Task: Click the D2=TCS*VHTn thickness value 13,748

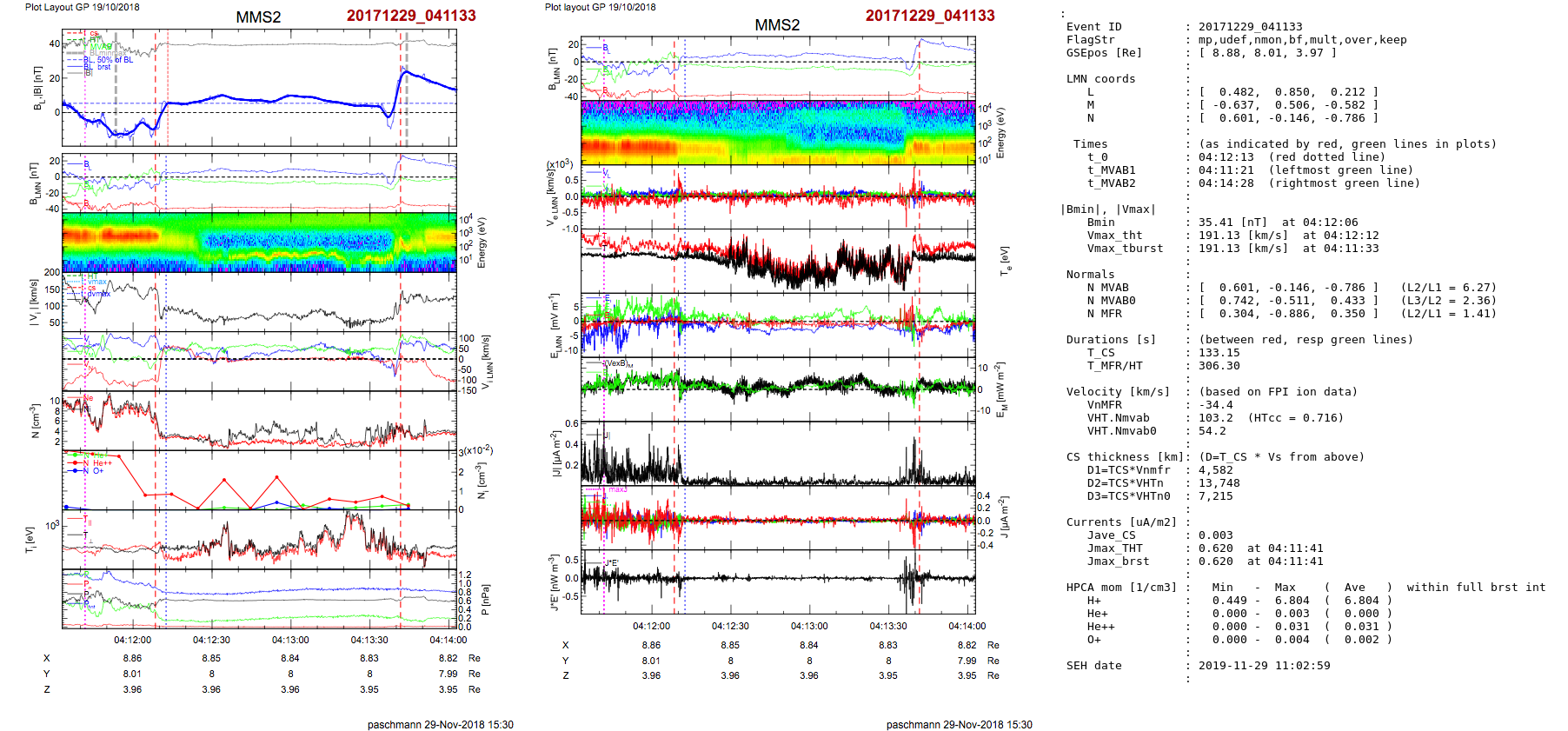Action: tap(1219, 483)
